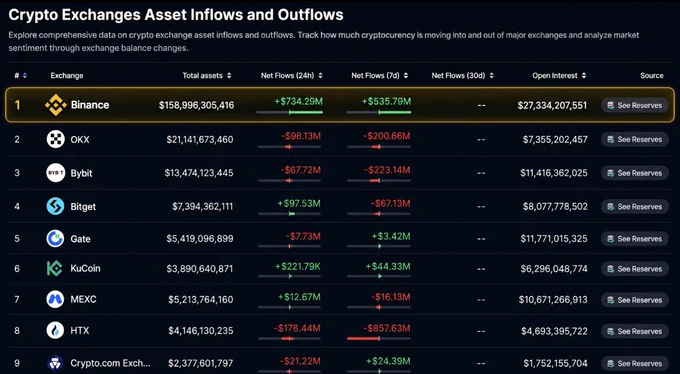Screen dimensions: 680x374
Task: Click the Gate exchange logo
Action: 56,239
